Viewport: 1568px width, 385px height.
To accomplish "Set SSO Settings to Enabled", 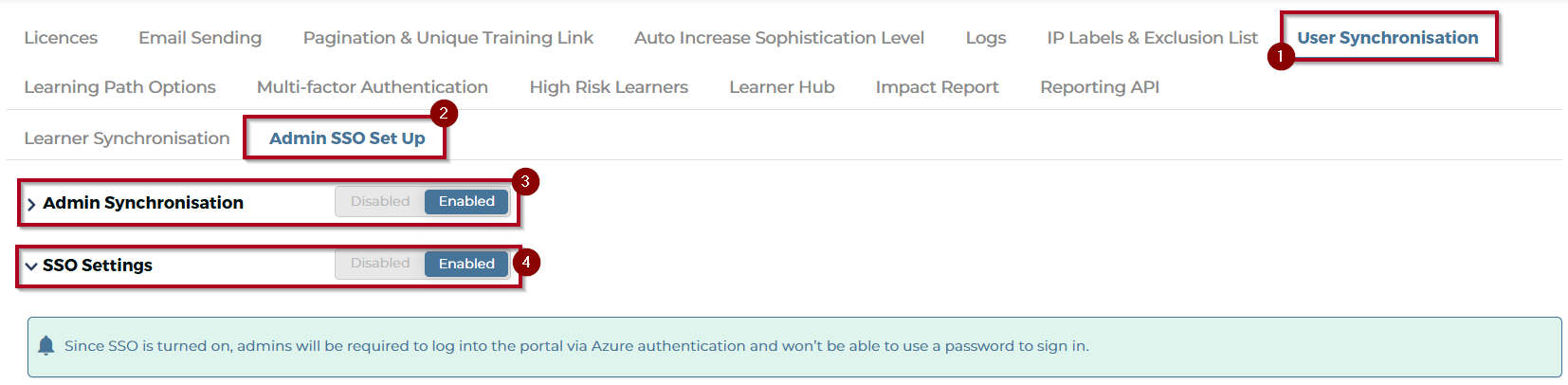I will [x=466, y=264].
